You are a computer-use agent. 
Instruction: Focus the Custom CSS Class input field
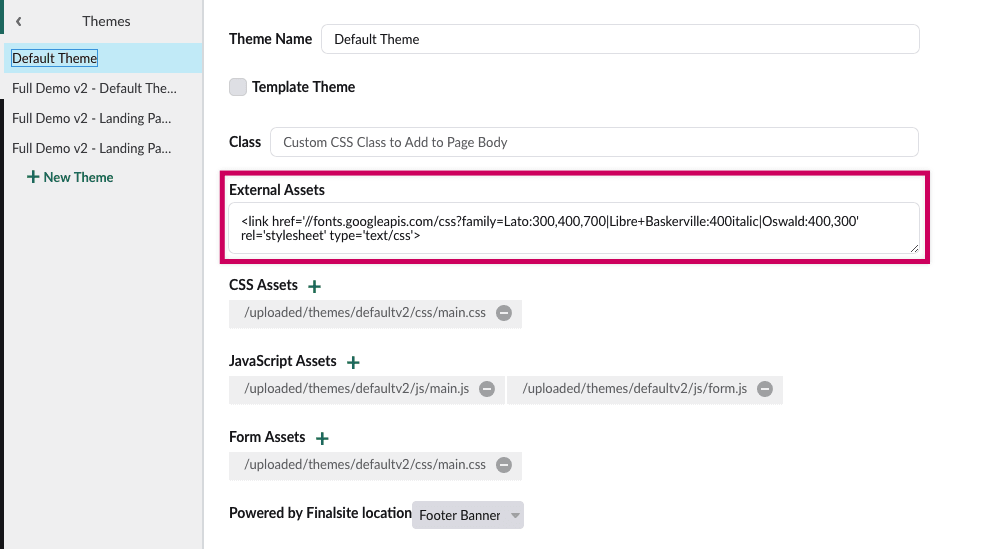click(x=594, y=142)
